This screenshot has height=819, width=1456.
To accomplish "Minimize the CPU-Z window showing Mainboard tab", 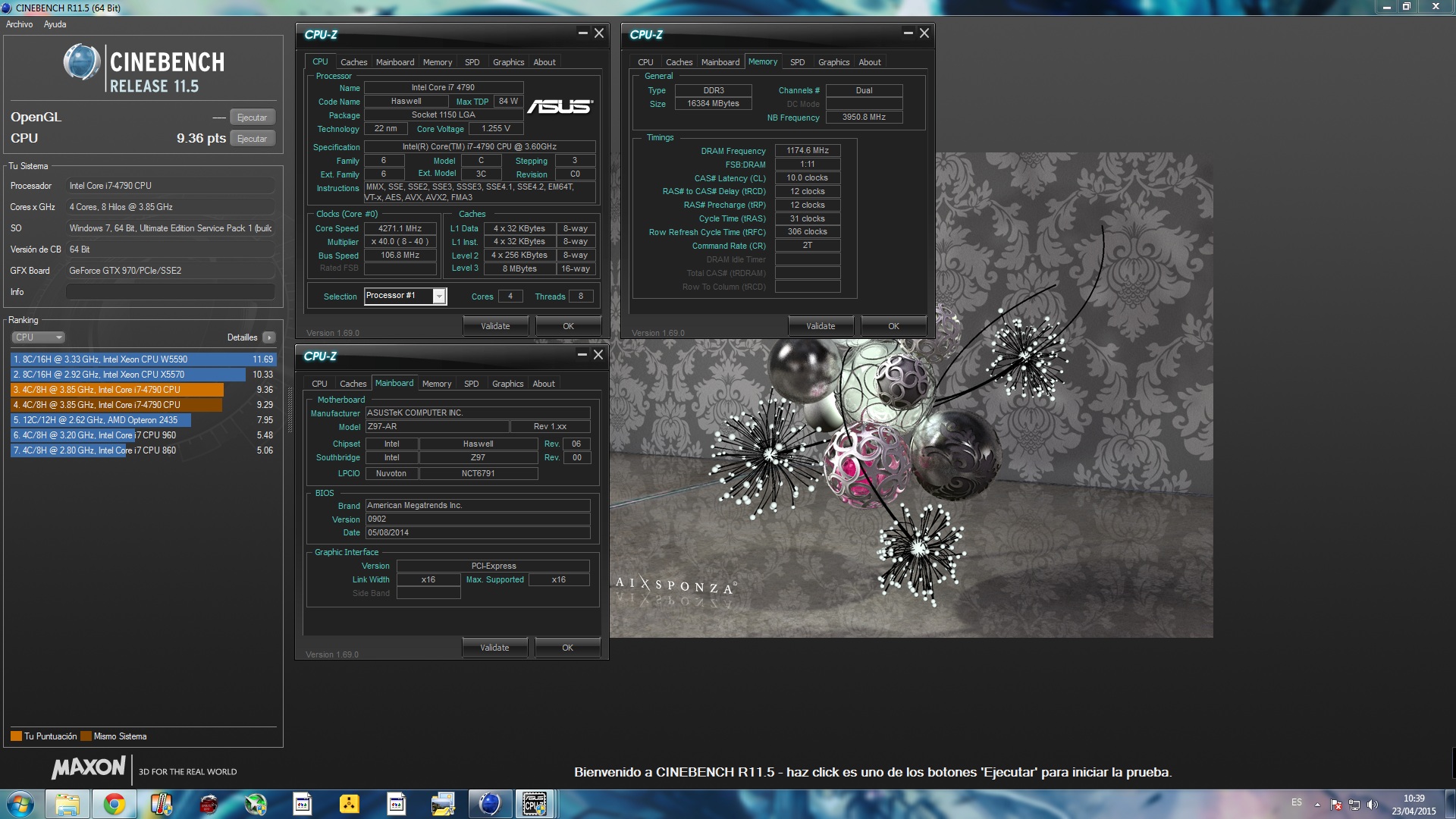I will click(x=582, y=355).
